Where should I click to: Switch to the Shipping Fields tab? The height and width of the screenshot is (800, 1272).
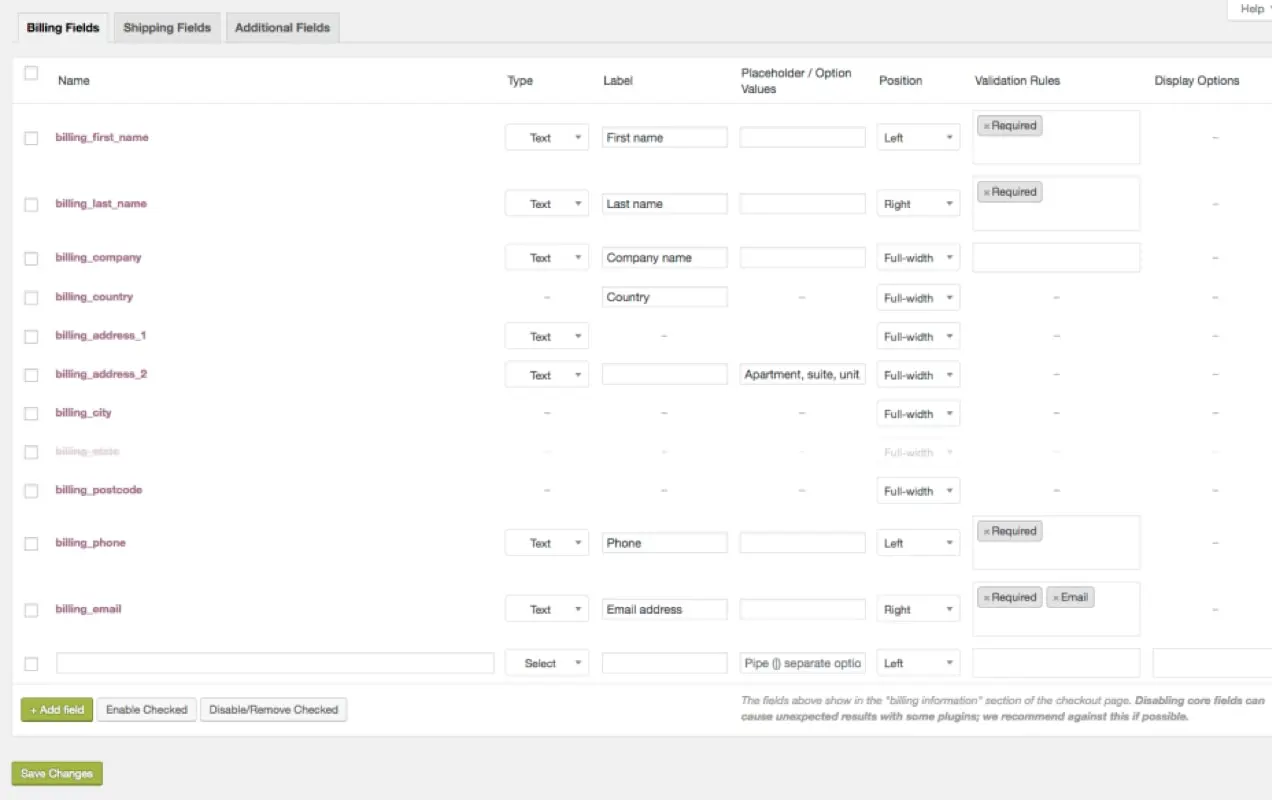click(167, 28)
